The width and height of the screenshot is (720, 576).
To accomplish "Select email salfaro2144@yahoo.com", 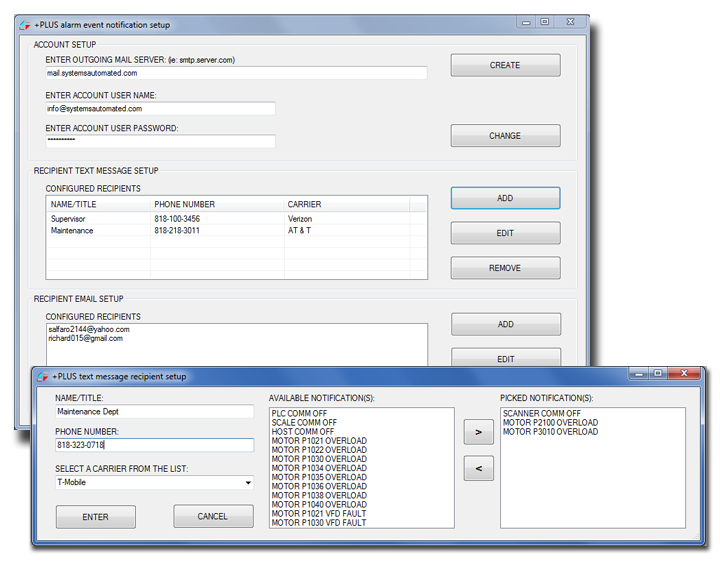I will [x=89, y=329].
